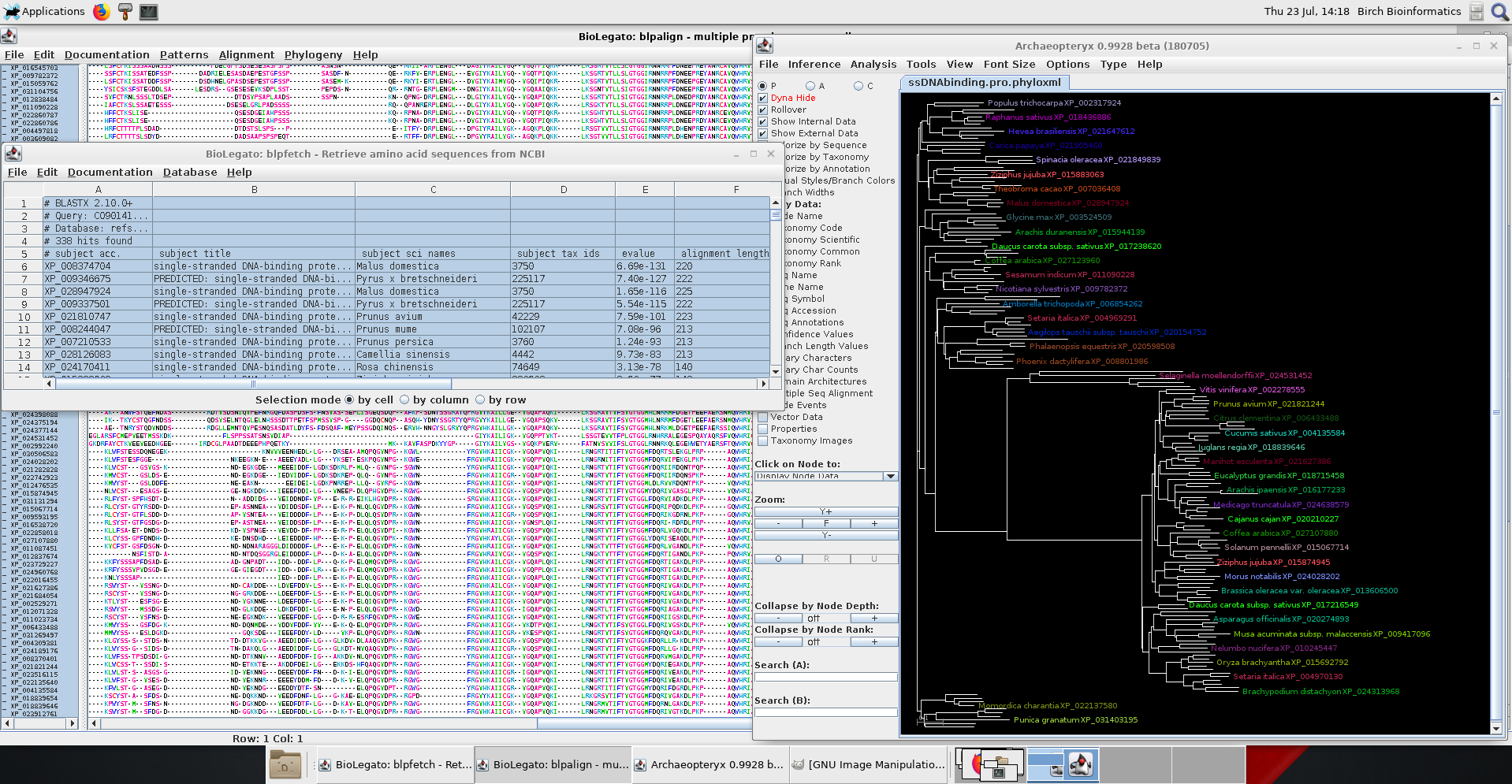This screenshot has width=1512, height=784.
Task: Uncheck the Rollover checkbox
Action: (762, 110)
